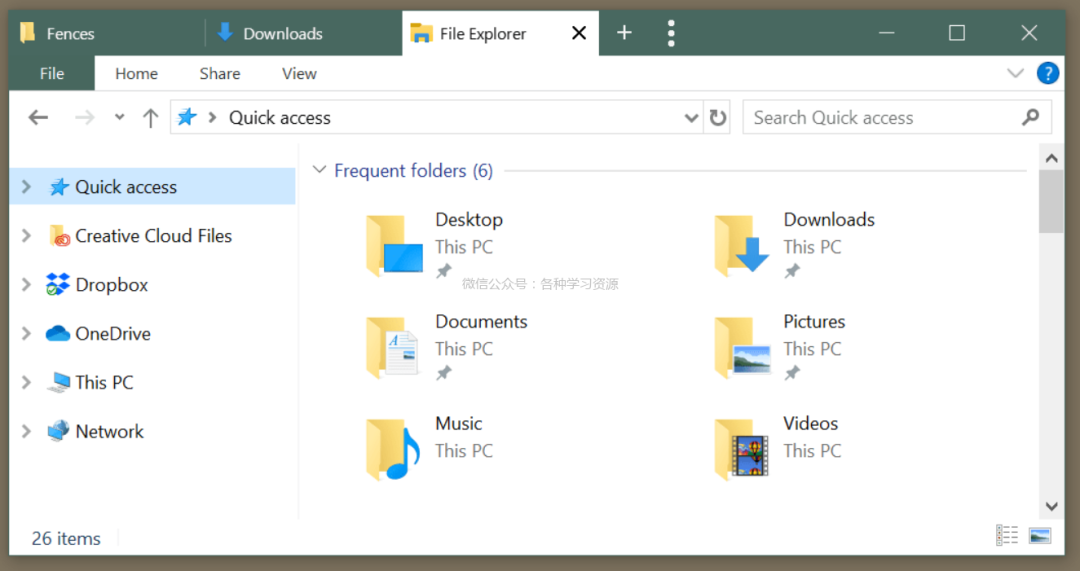Open the recent locations dropdown arrow
This screenshot has height=571, width=1080.
click(119, 117)
